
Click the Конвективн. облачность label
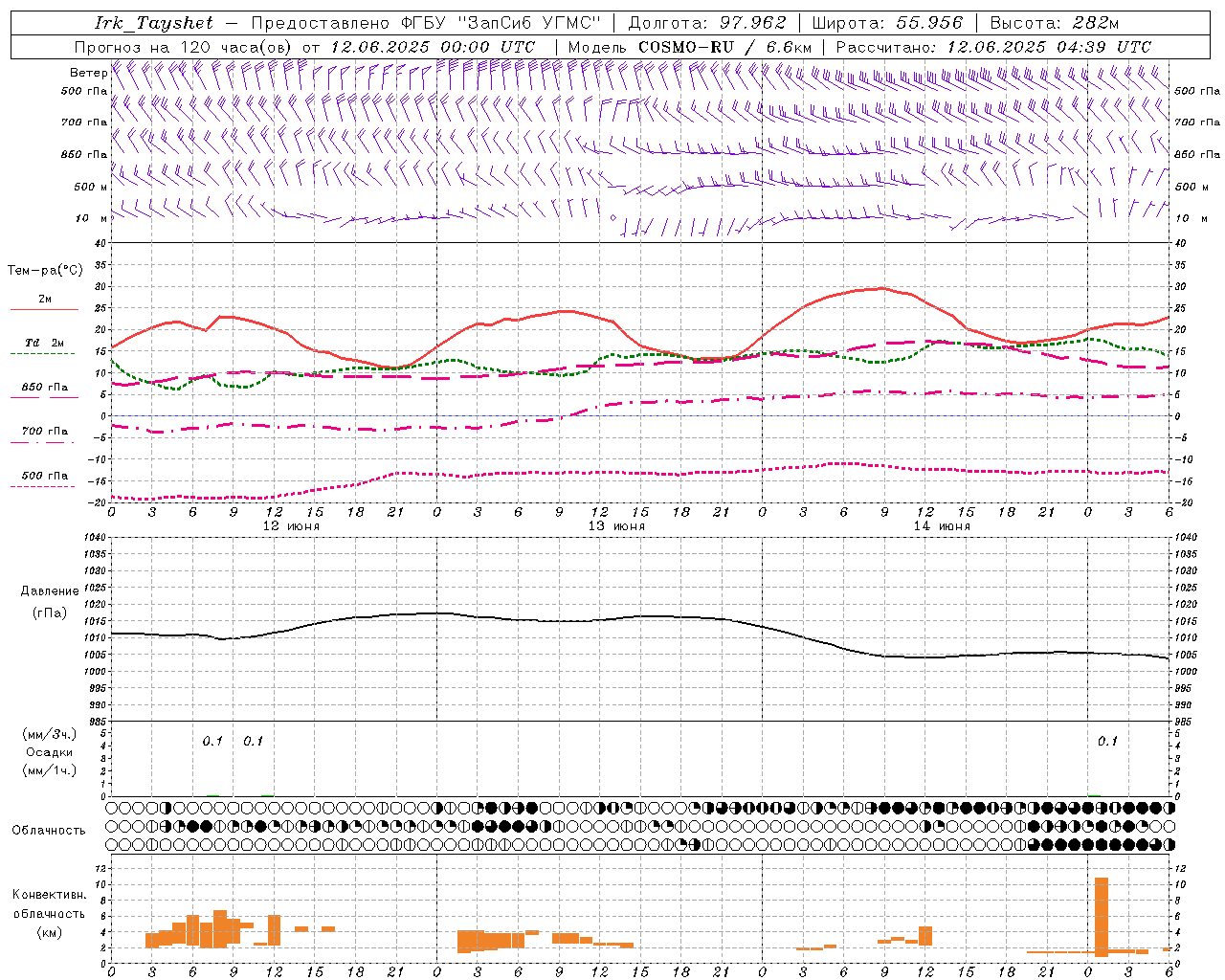point(49,904)
